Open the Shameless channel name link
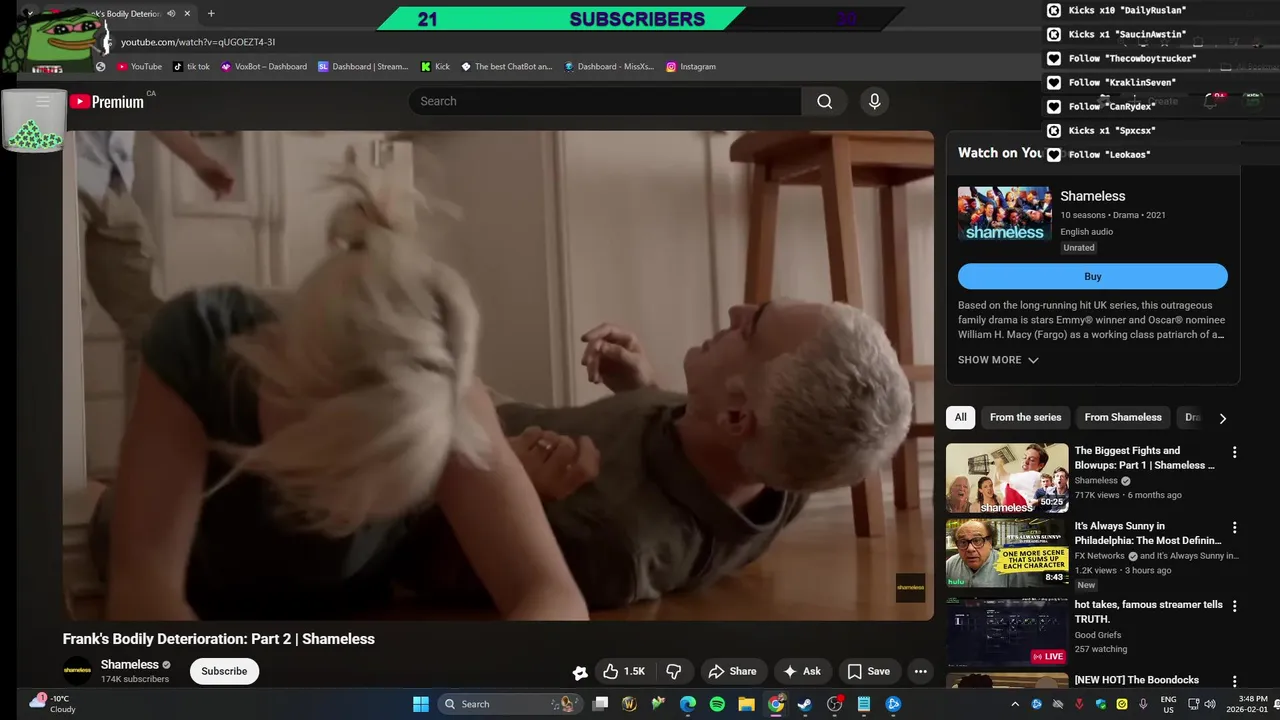 point(129,664)
